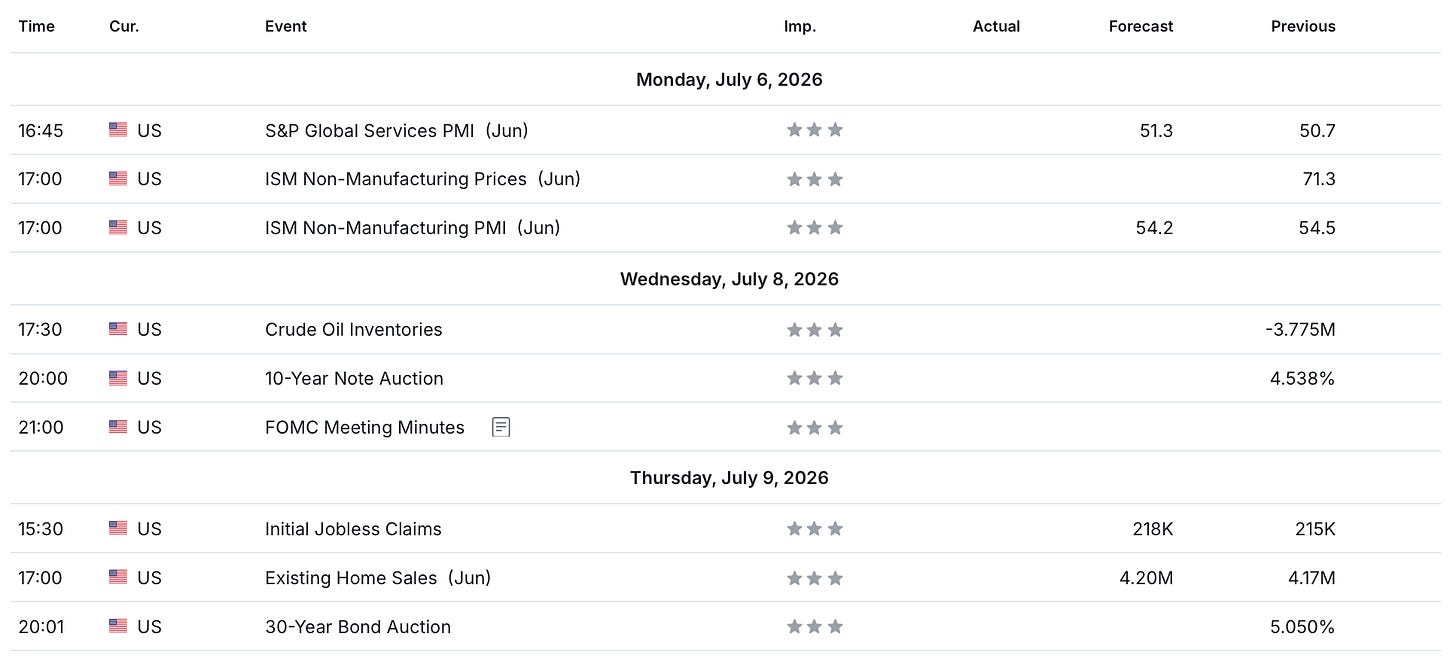
Task: Click importance stars for 10-Year Note Auction
Action: 814,378
